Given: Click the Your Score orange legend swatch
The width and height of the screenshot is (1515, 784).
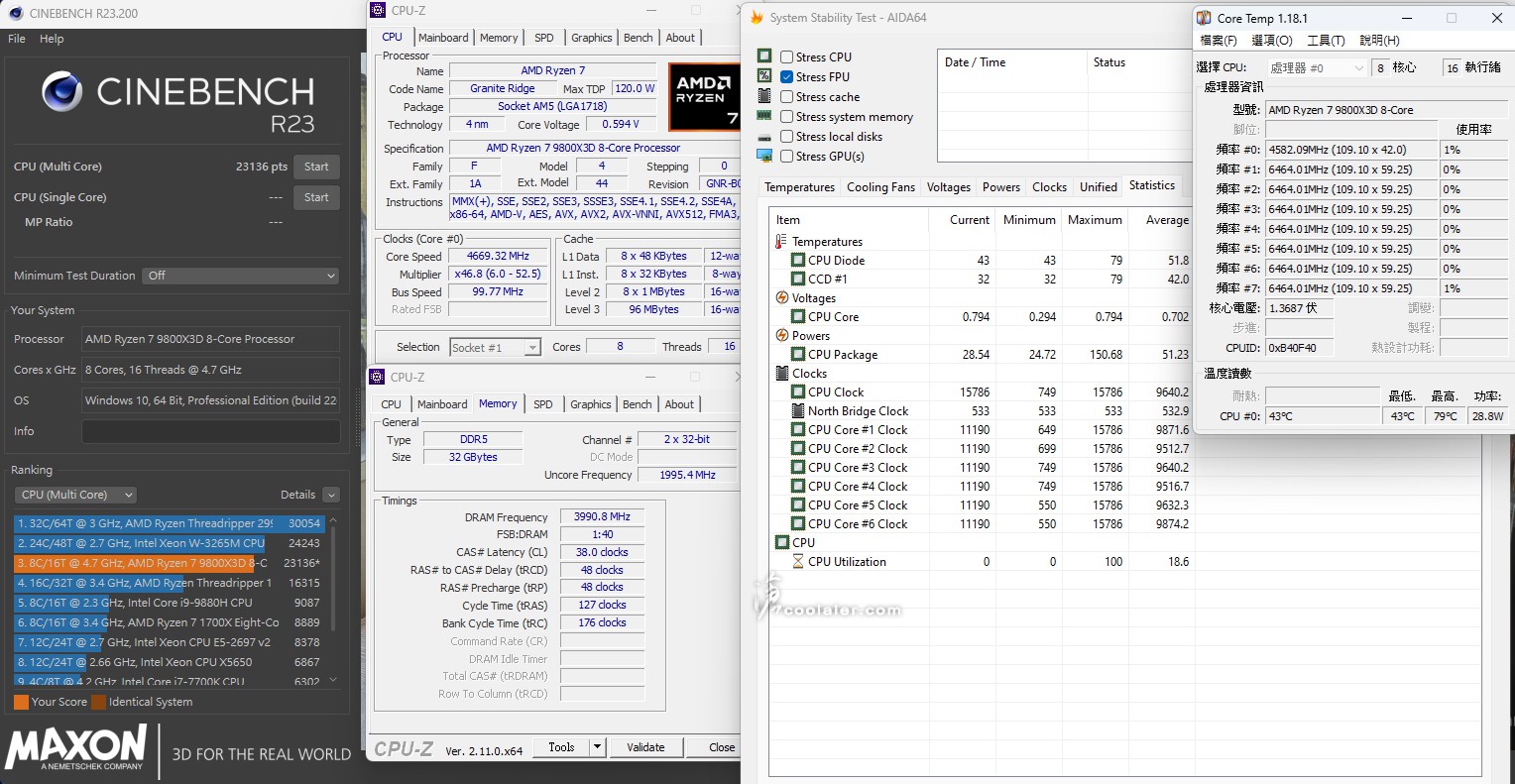Looking at the screenshot, I should [21, 702].
